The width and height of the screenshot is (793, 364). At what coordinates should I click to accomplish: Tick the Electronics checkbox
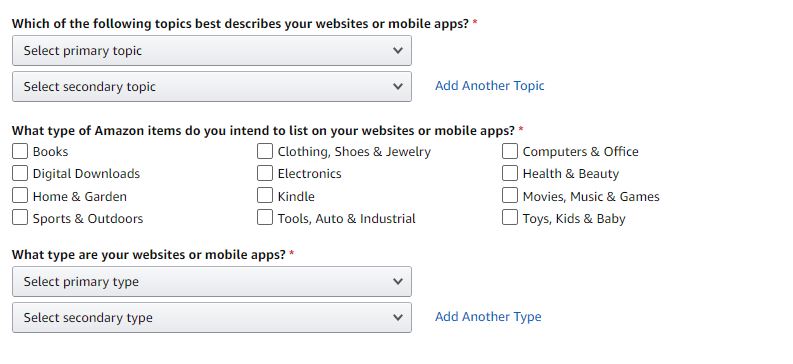pos(265,173)
